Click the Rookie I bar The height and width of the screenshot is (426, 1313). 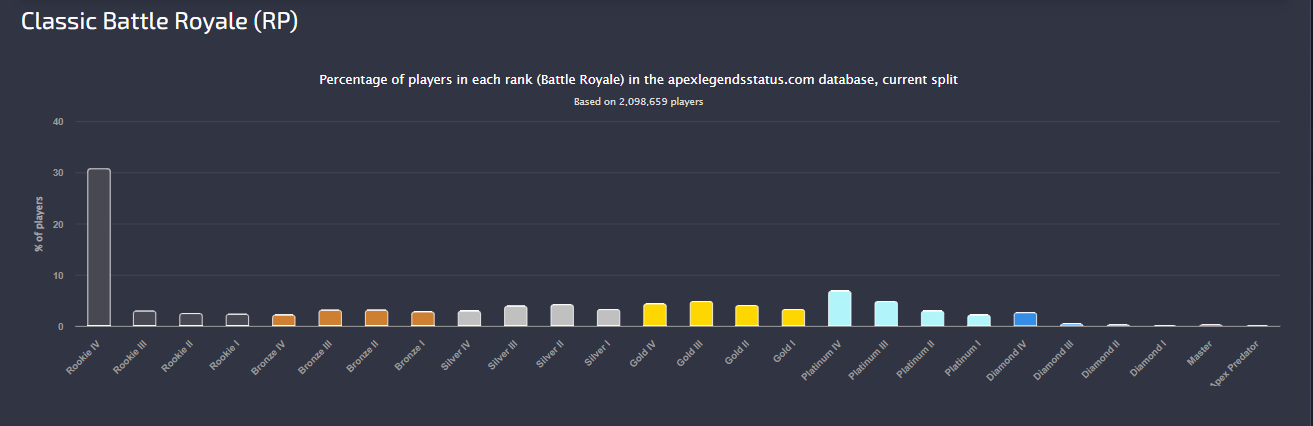tap(238, 320)
